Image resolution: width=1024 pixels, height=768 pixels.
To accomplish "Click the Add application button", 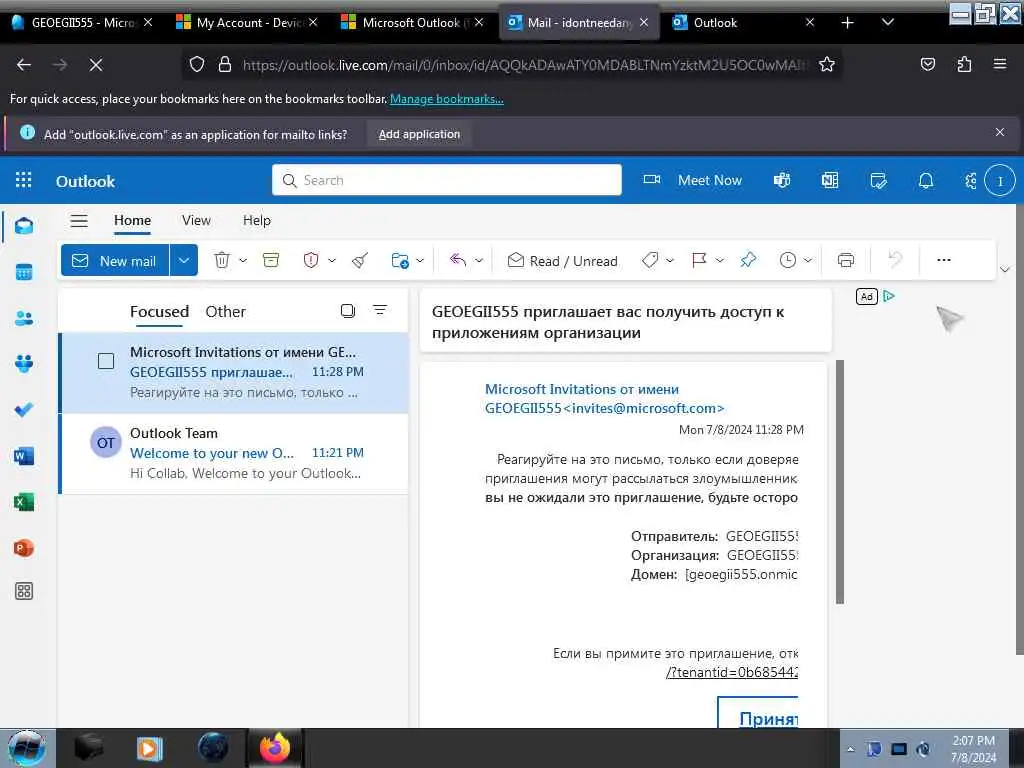I will [419, 134].
